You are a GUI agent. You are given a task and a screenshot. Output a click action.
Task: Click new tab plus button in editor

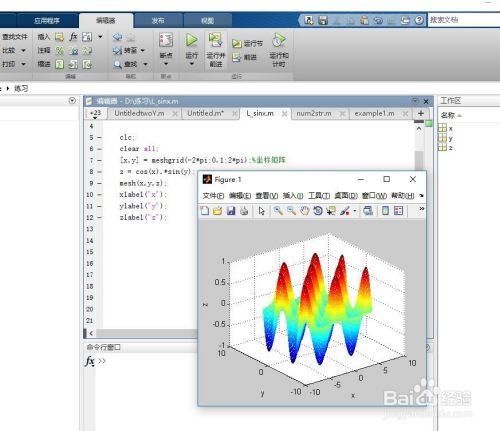[421, 113]
